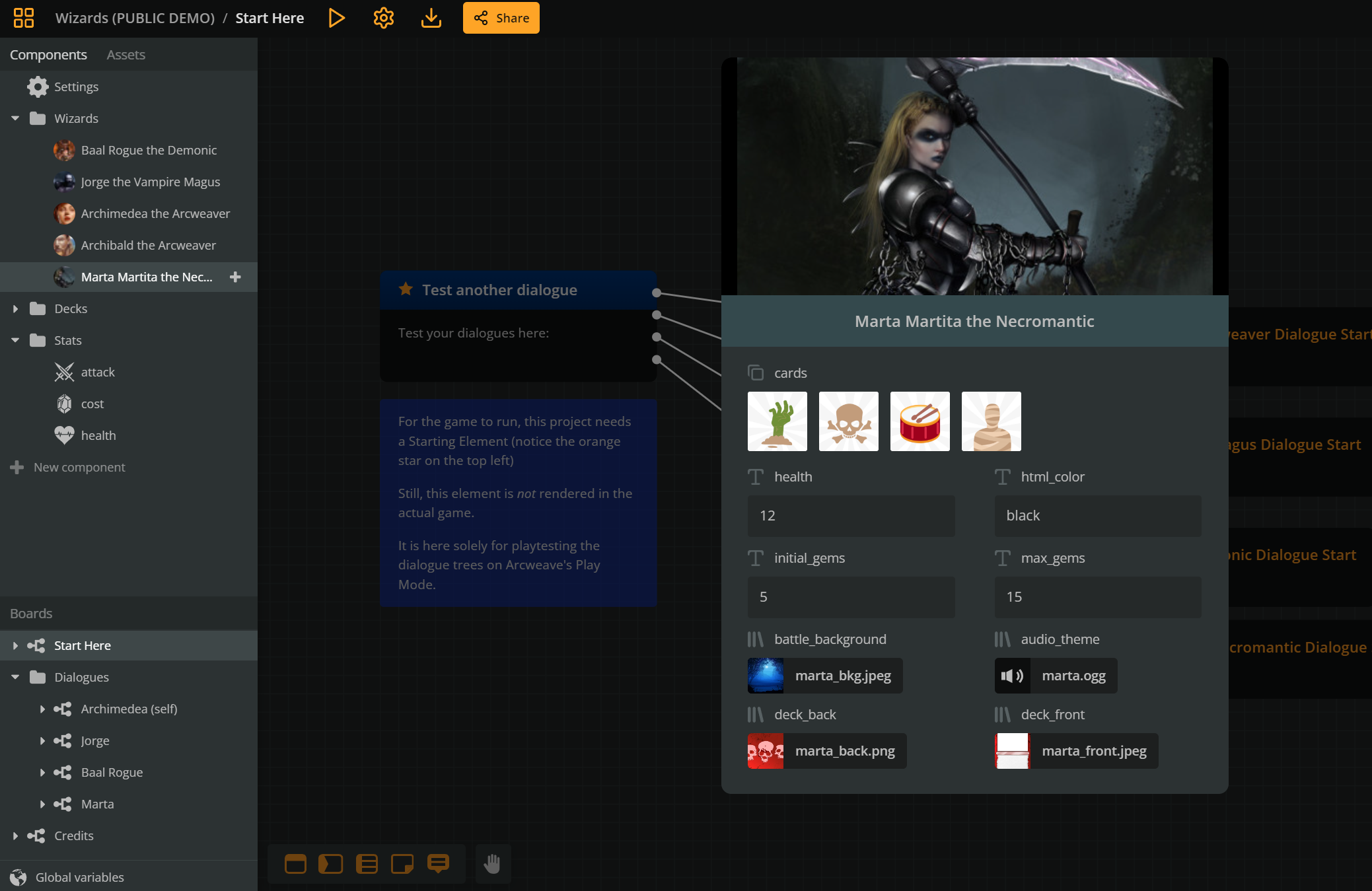This screenshot has height=891, width=1372.
Task: Collapse the Wizards folder
Action: click(x=15, y=118)
